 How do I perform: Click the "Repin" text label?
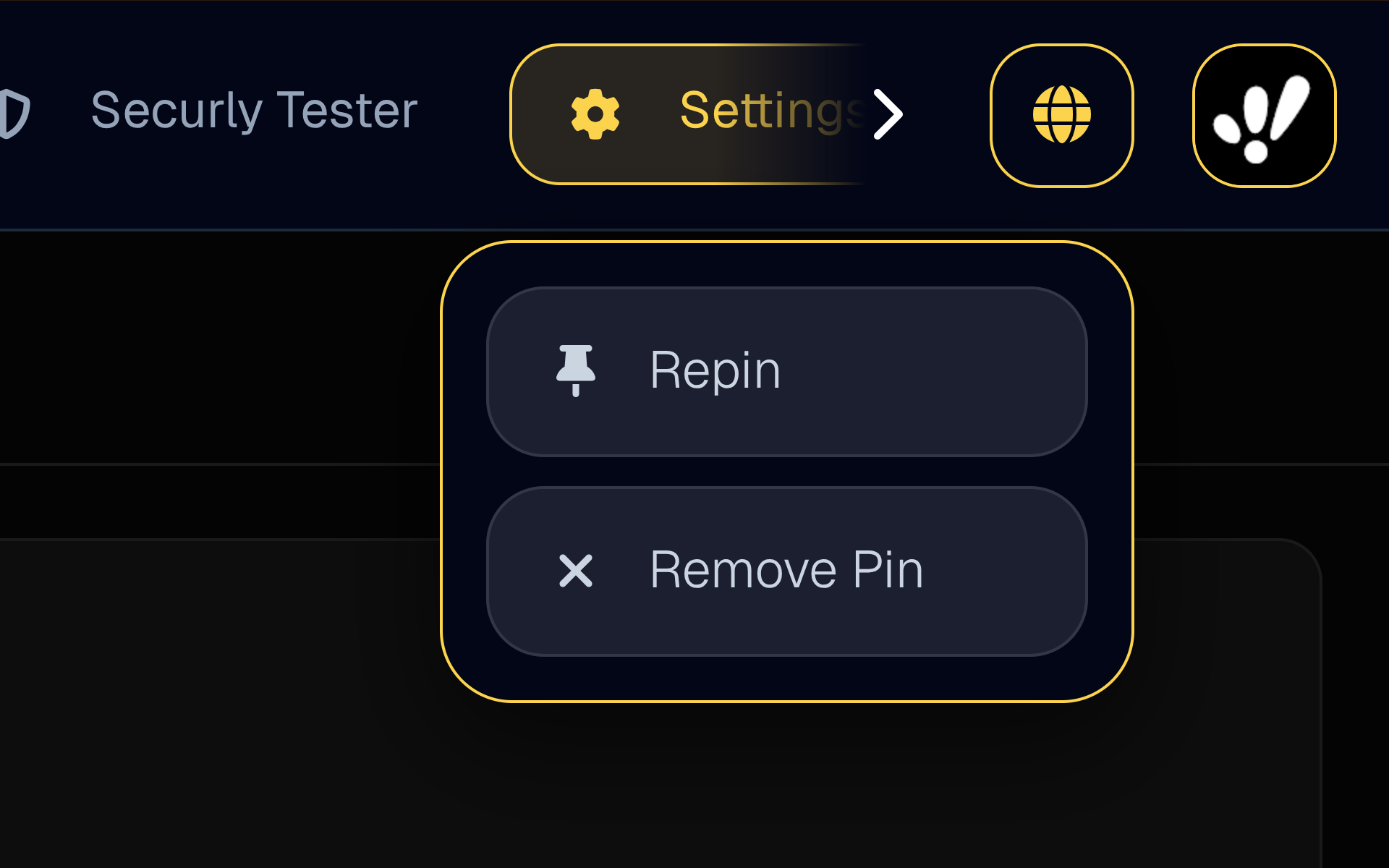pyautogui.click(x=715, y=370)
